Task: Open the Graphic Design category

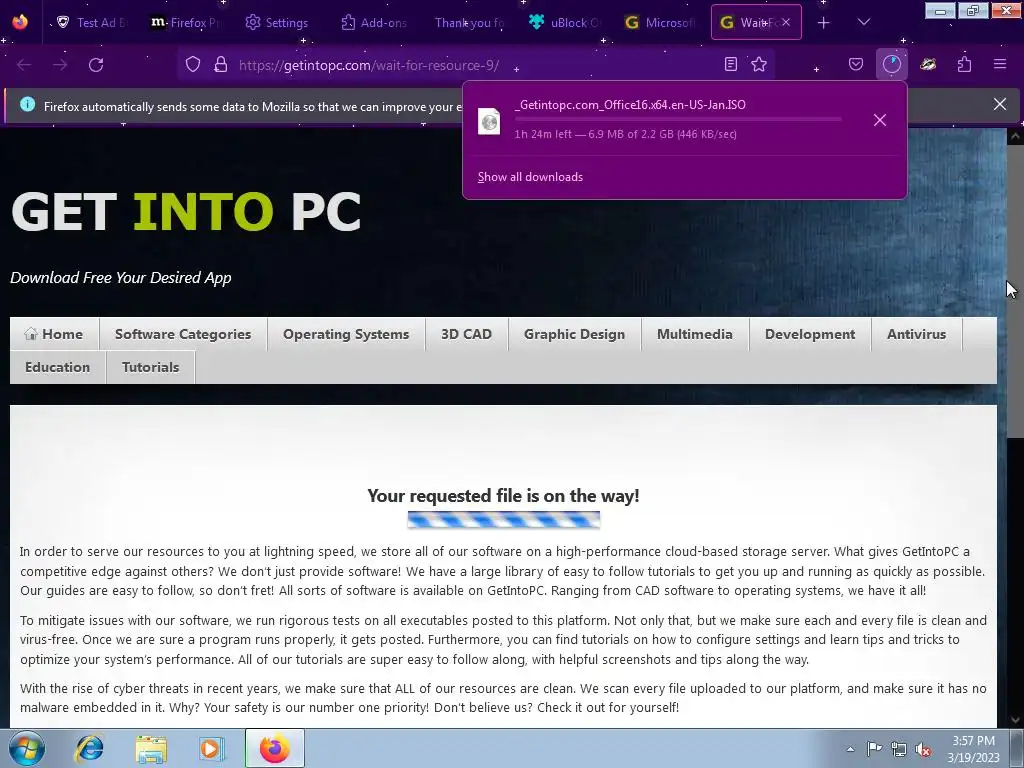Action: click(x=574, y=334)
